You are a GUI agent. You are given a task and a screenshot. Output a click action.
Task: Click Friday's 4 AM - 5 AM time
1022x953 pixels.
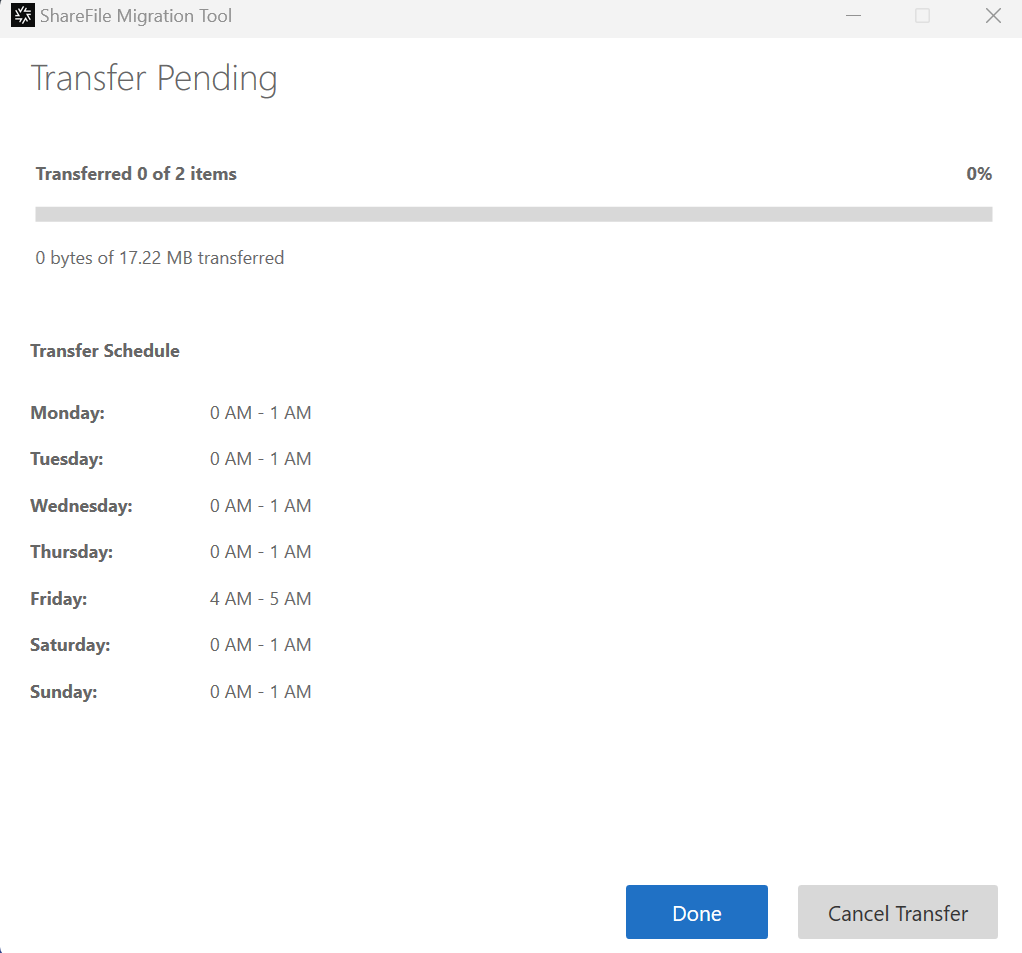click(x=261, y=598)
